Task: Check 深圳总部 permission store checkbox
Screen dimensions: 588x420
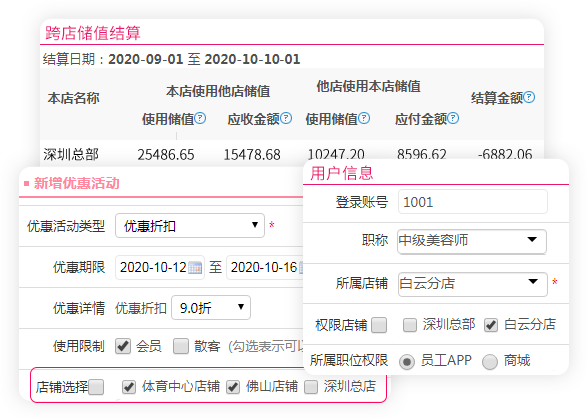Action: [x=410, y=325]
